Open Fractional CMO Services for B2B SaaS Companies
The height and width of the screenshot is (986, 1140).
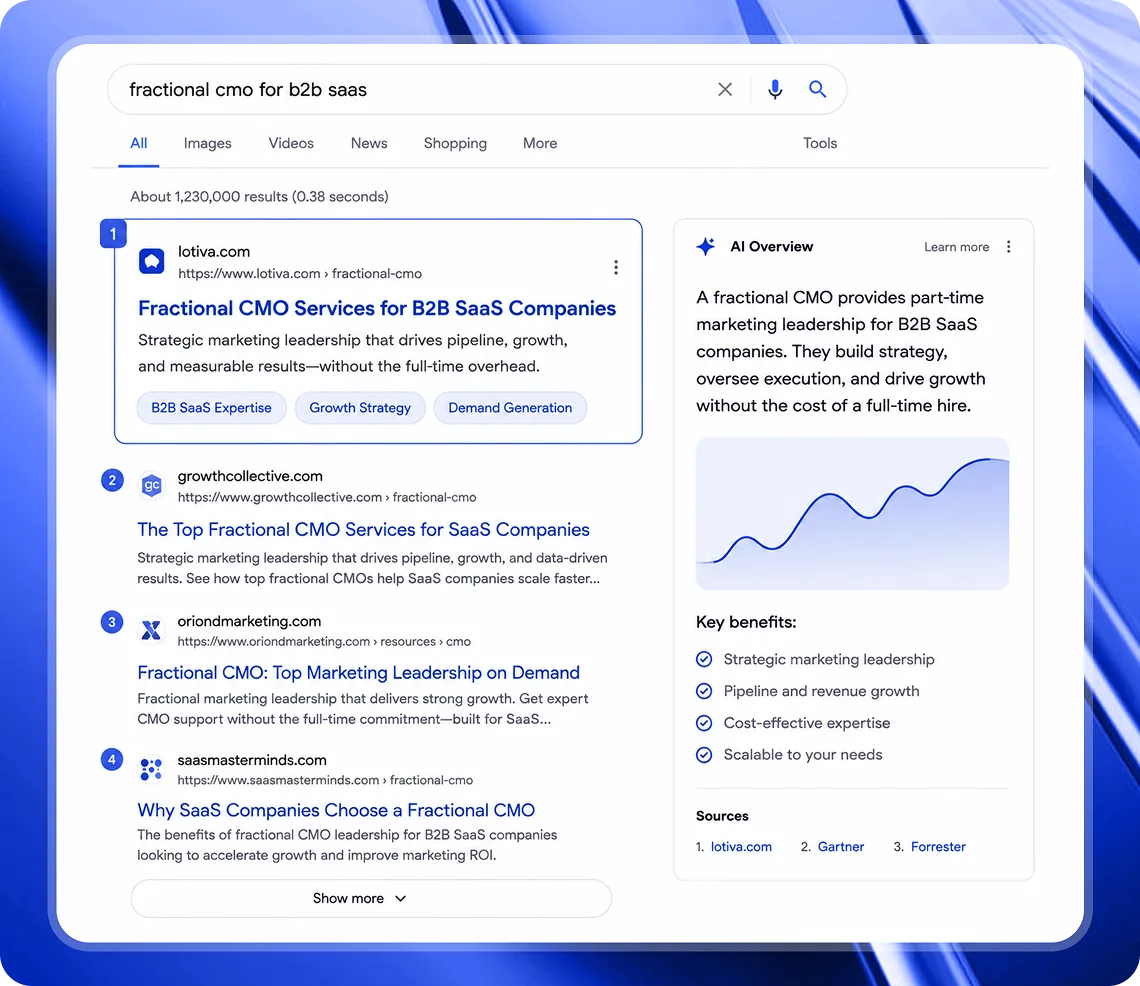377,308
